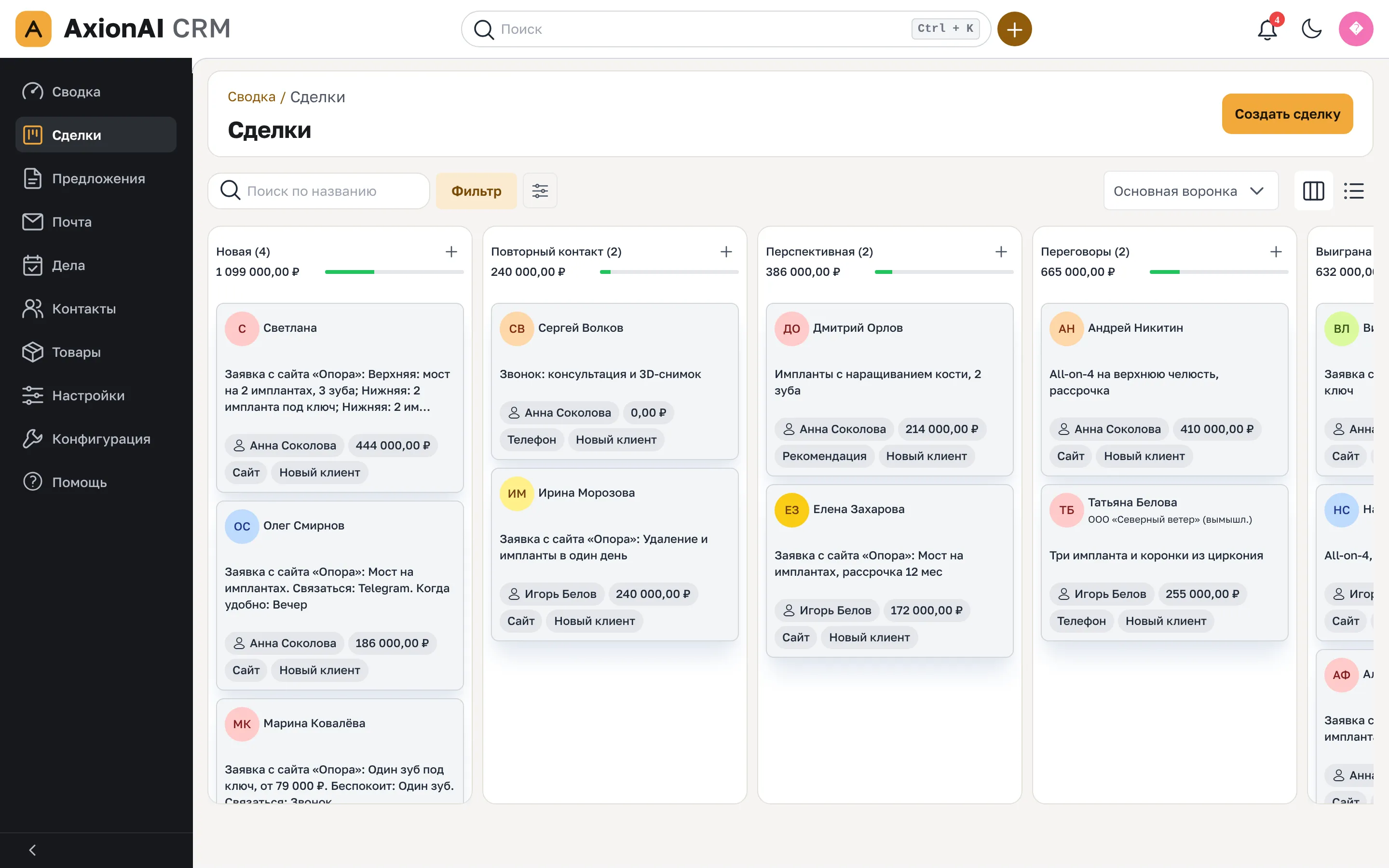Switch to kanban board view
This screenshot has width=1389, height=868.
pyautogui.click(x=1313, y=190)
